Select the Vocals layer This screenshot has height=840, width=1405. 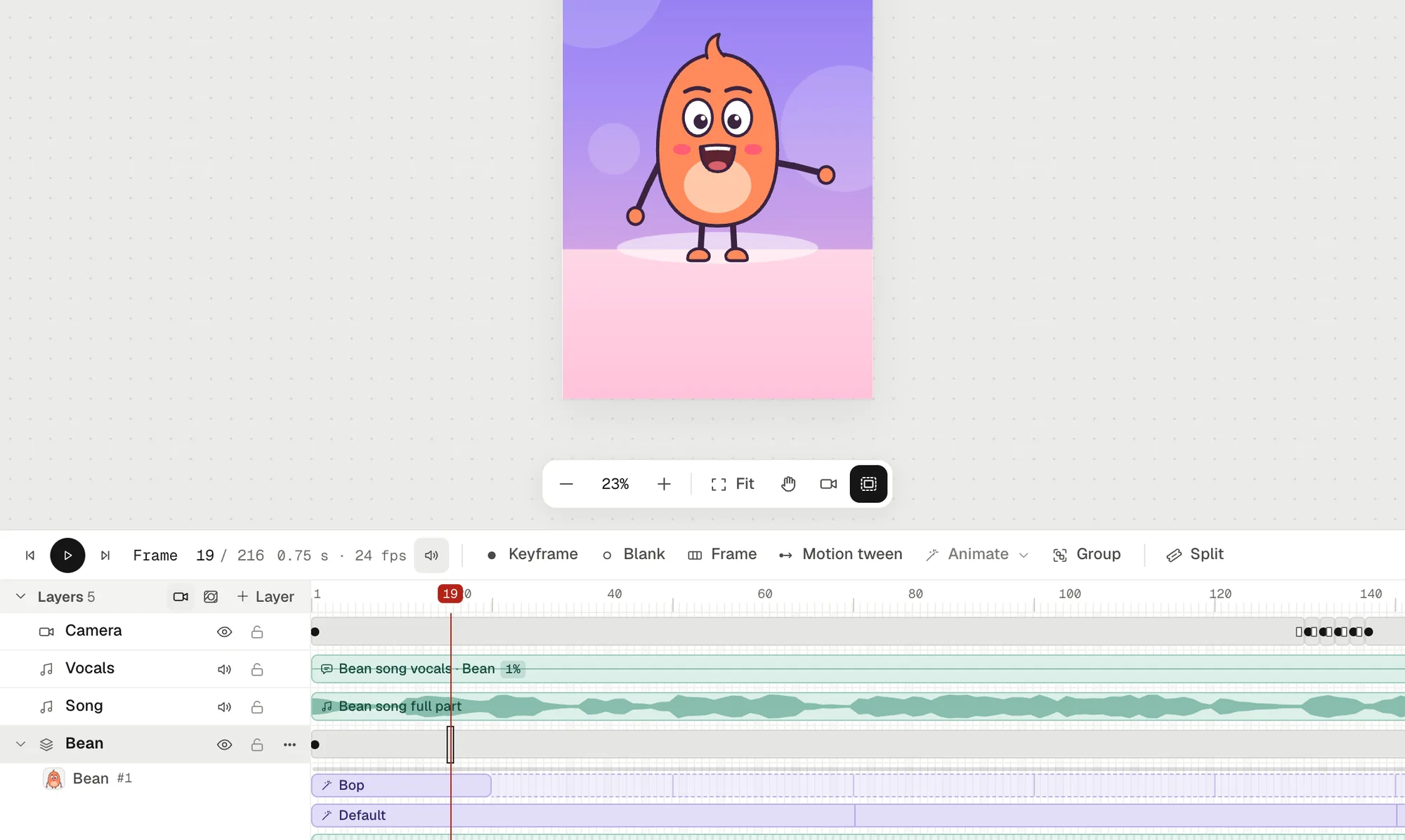90,668
